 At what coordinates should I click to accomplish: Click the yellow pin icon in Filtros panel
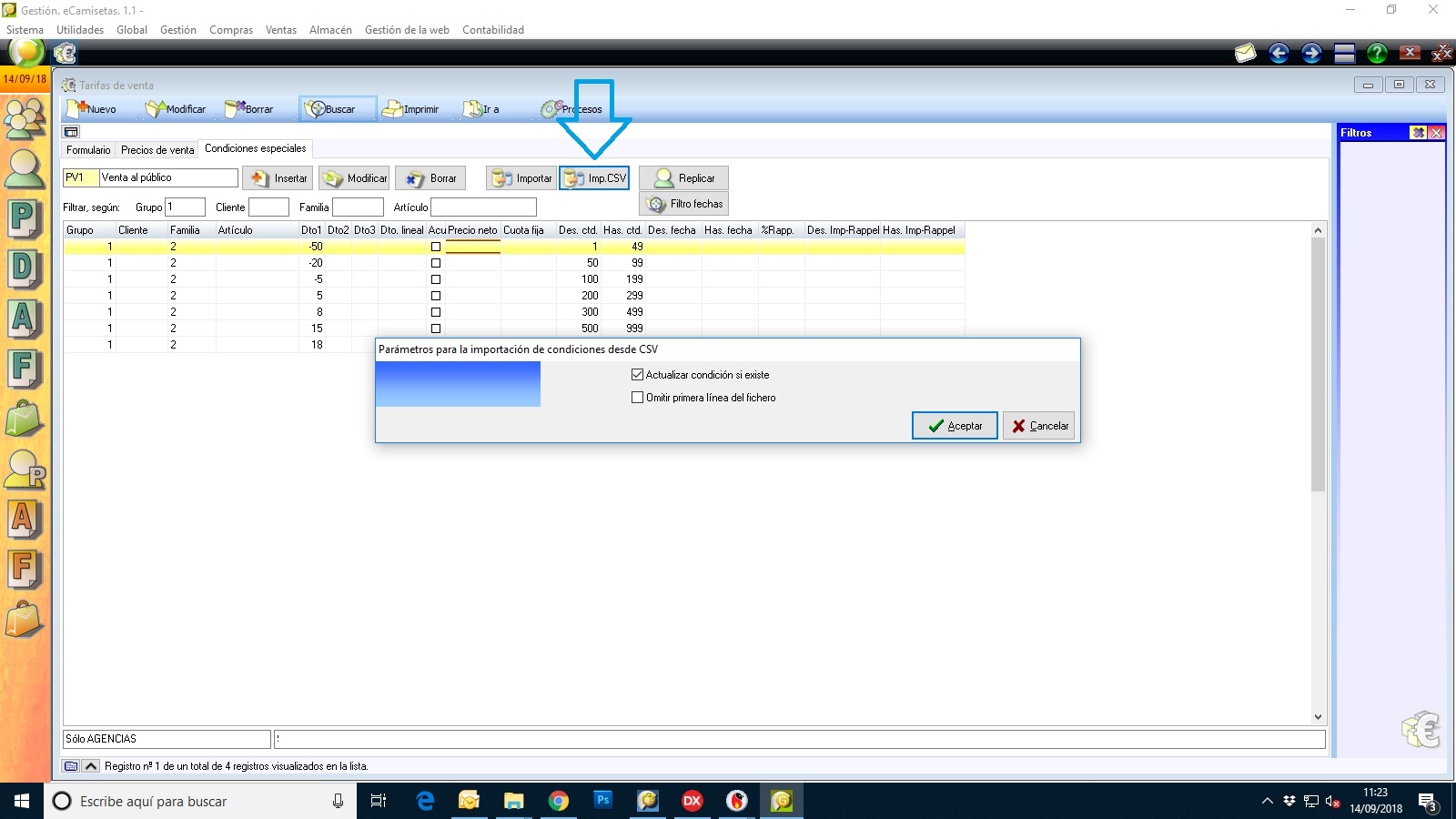click(1418, 133)
